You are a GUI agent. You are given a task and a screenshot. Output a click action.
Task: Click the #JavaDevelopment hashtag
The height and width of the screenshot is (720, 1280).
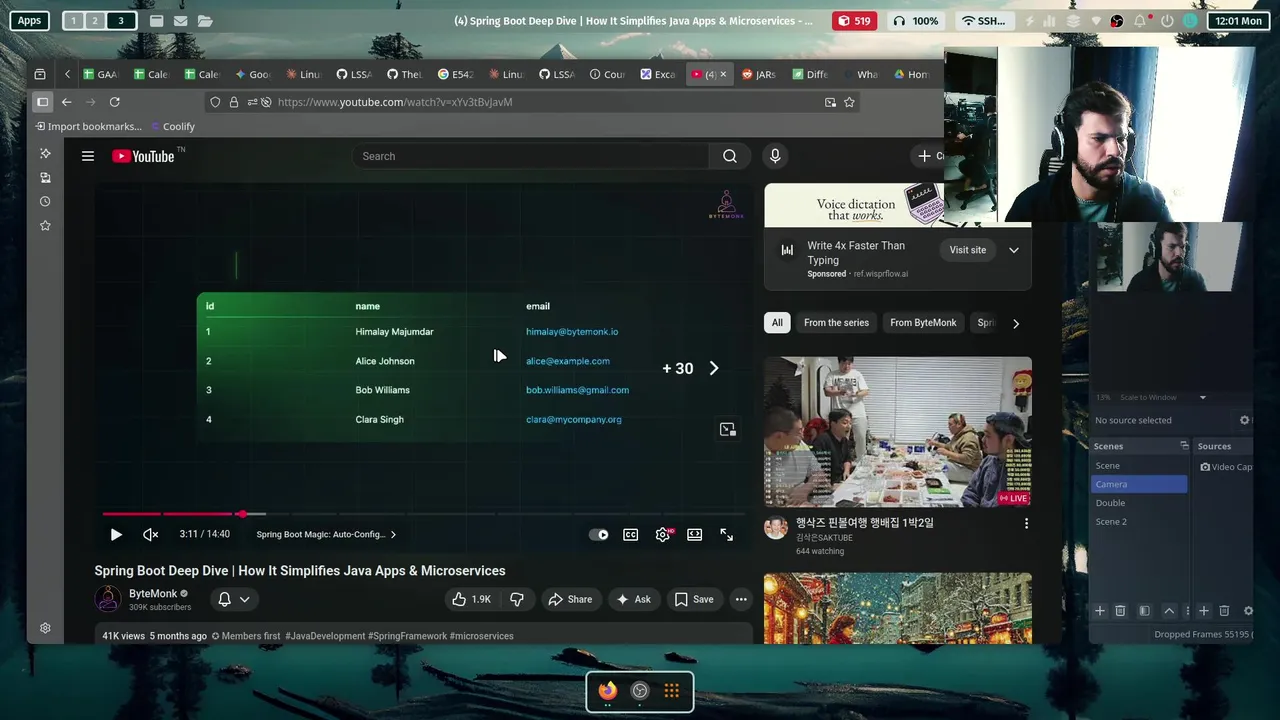[x=325, y=636]
